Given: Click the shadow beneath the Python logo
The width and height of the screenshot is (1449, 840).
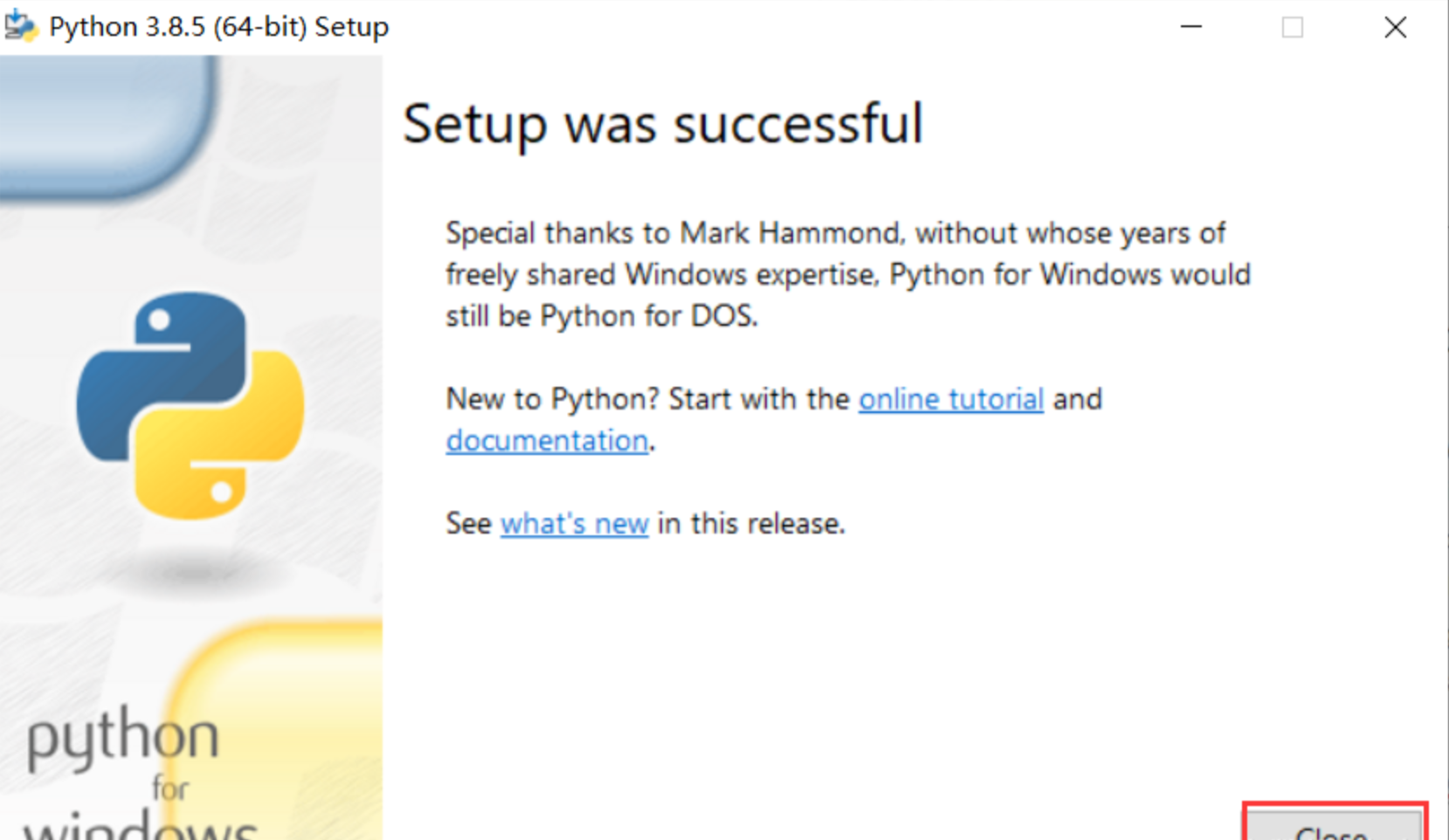Looking at the screenshot, I should pyautogui.click(x=192, y=572).
